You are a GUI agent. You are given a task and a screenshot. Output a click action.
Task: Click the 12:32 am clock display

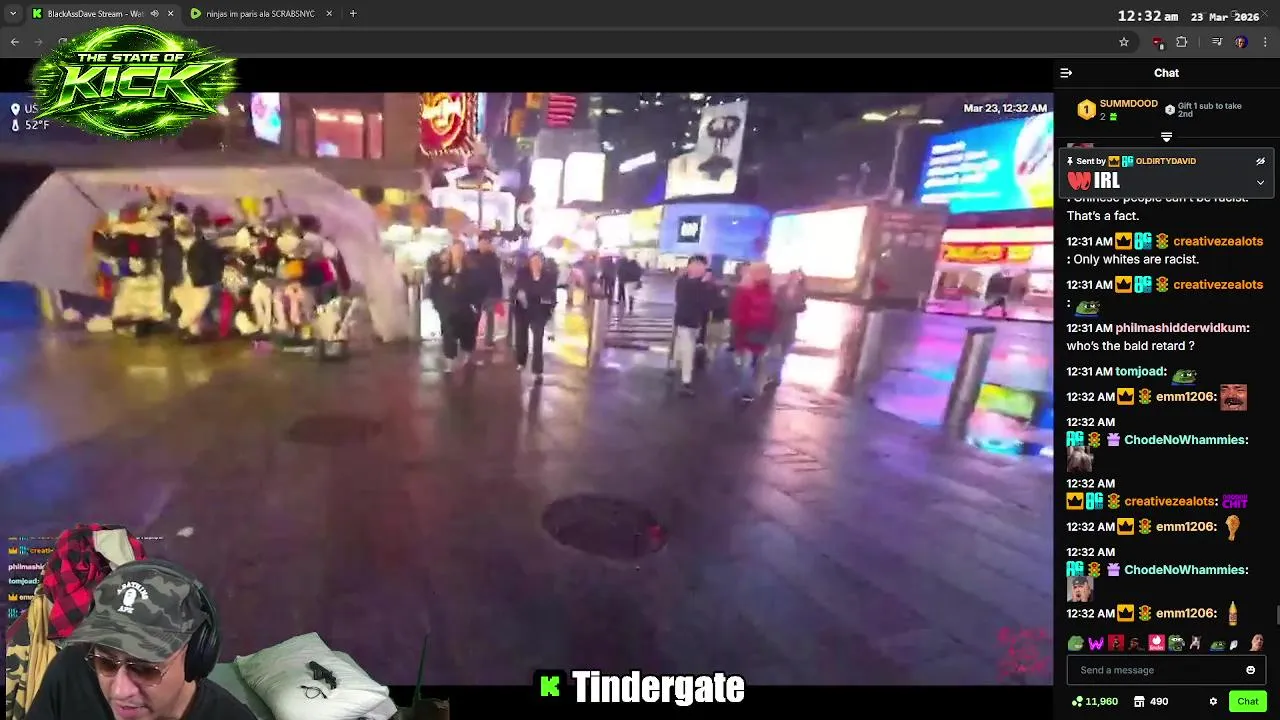(1147, 16)
